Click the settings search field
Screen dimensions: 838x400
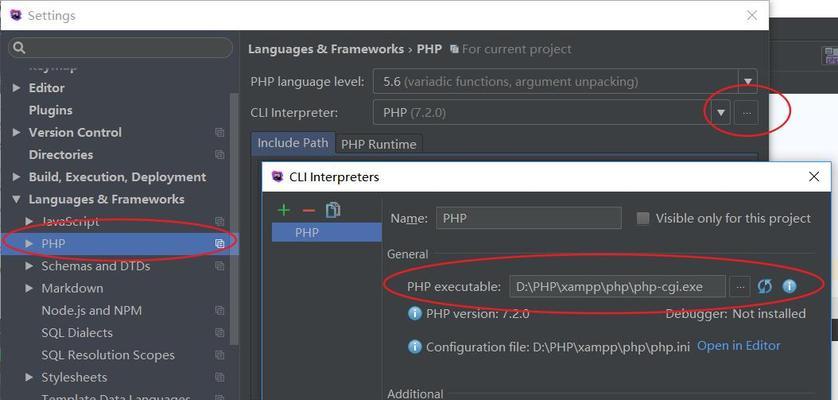pyautogui.click(x=120, y=48)
